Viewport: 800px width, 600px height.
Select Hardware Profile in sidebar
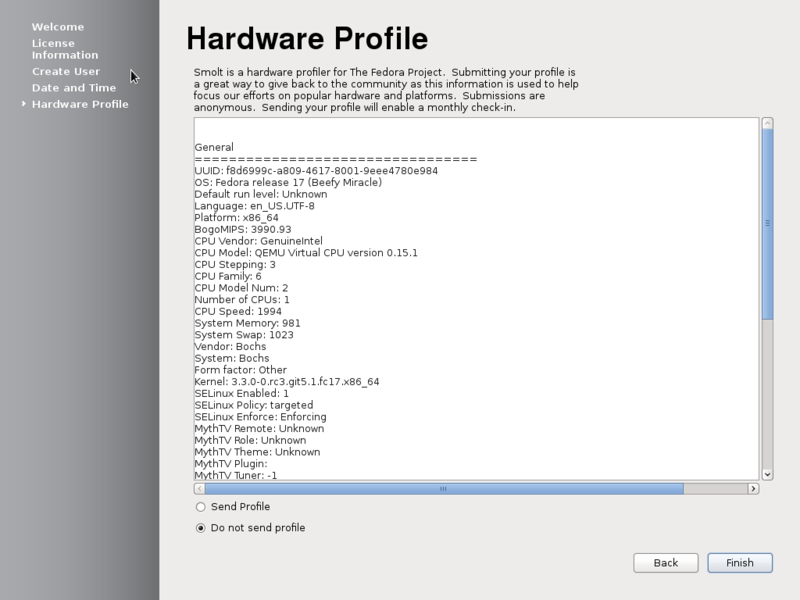[80, 104]
